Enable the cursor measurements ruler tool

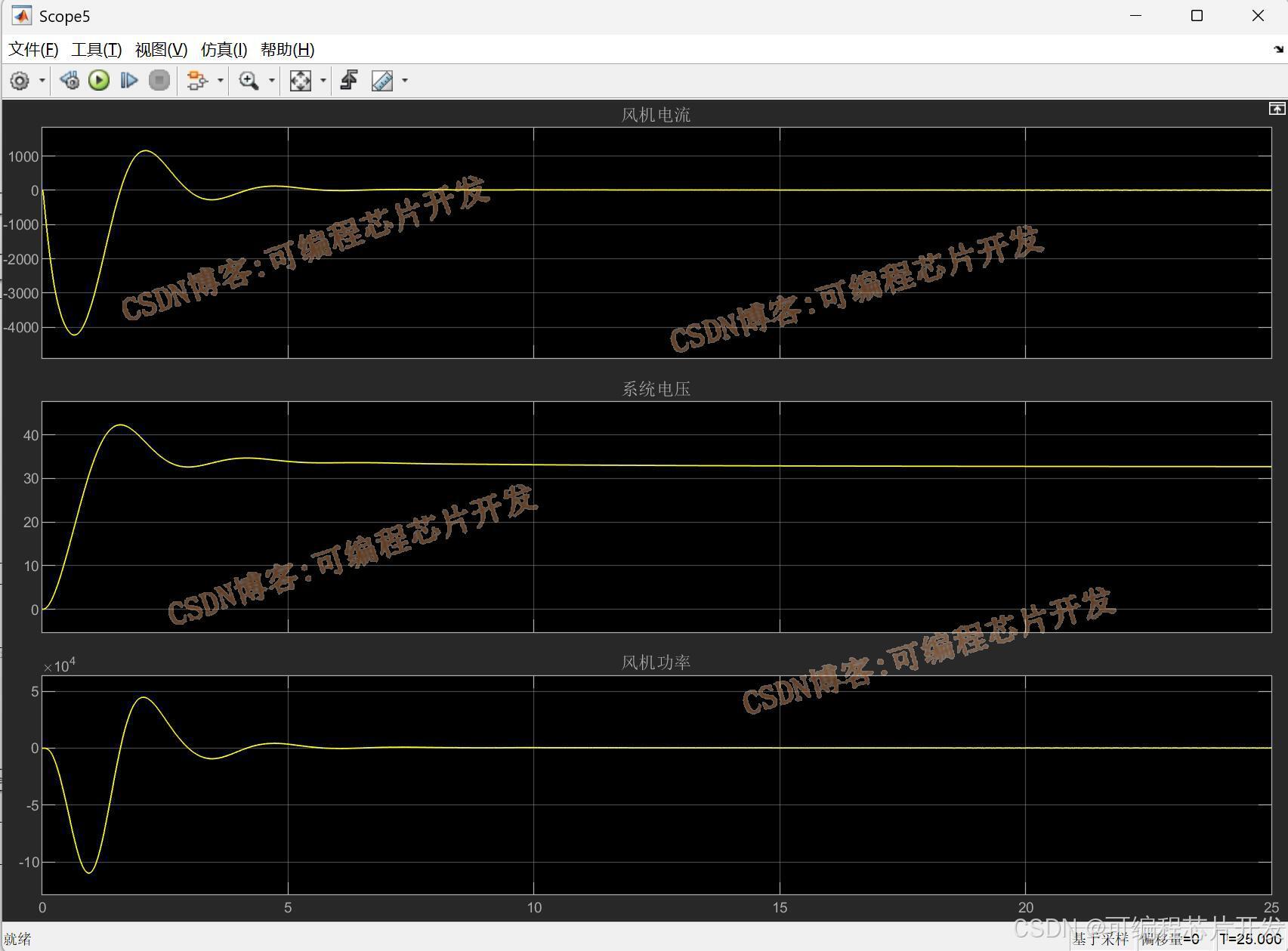tap(382, 80)
